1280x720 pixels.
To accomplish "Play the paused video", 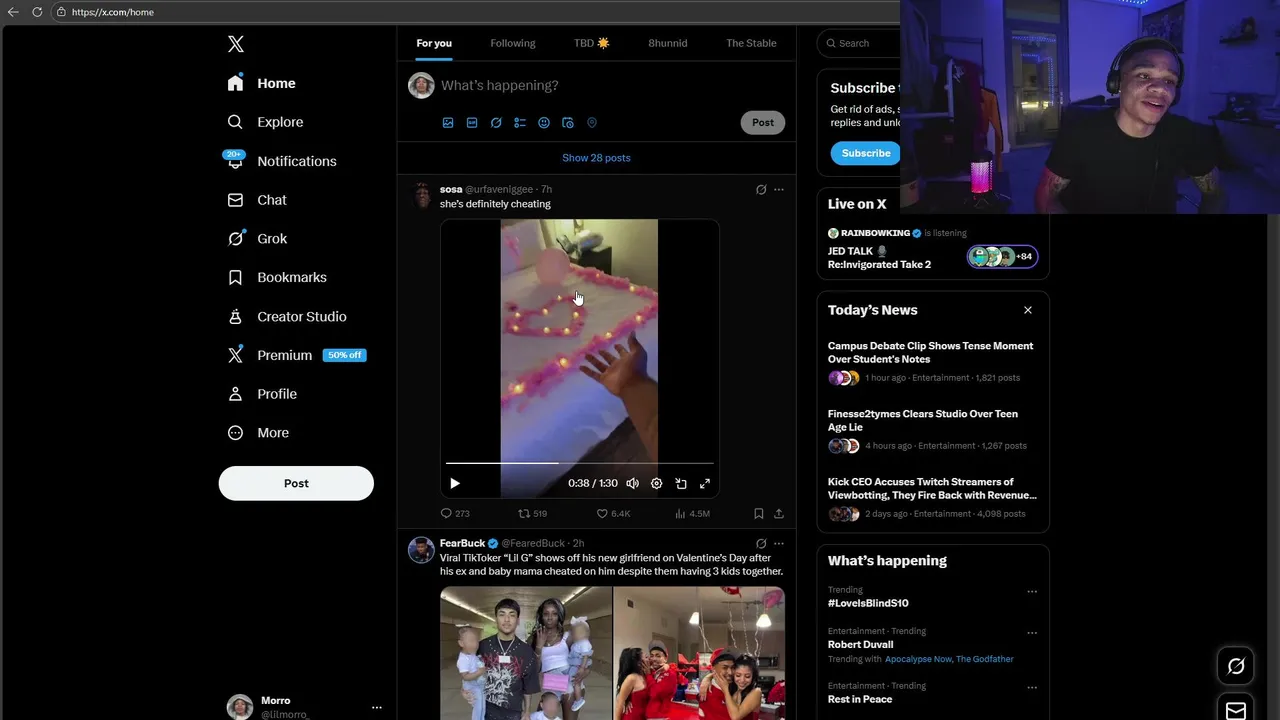I will pyautogui.click(x=455, y=483).
